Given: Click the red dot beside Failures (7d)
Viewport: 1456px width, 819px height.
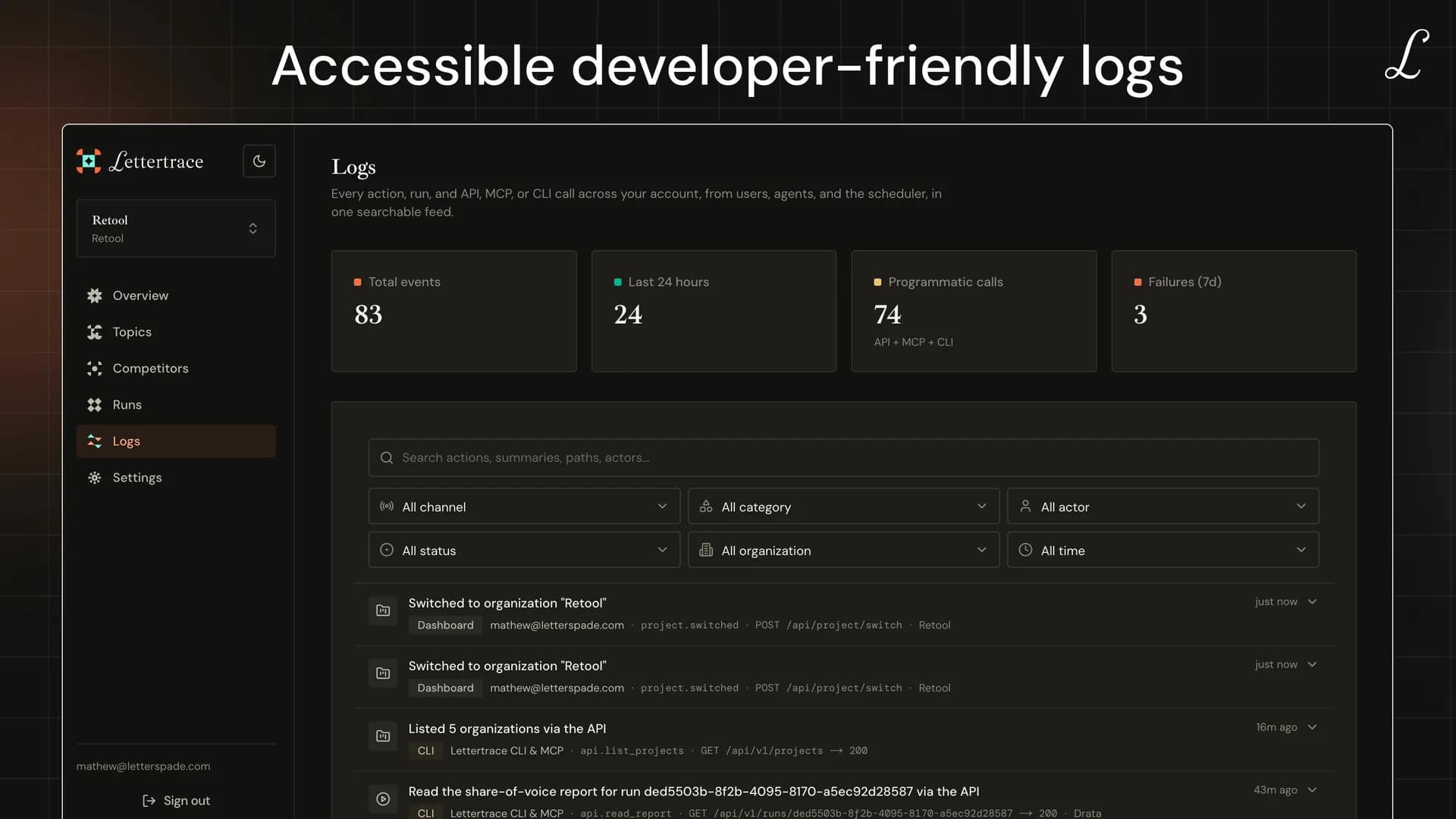Looking at the screenshot, I should point(1137,282).
